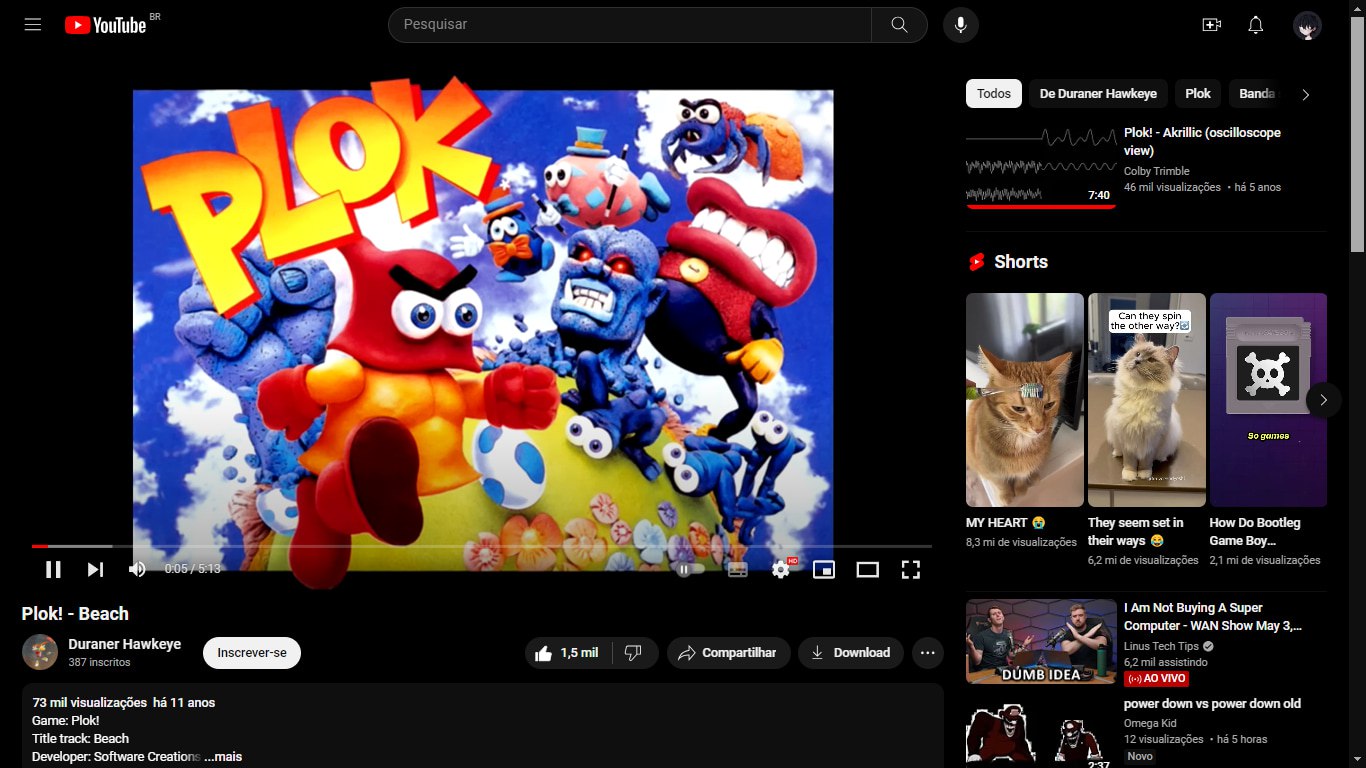1366x768 pixels.
Task: Switch to theater mode
Action: pos(867,569)
